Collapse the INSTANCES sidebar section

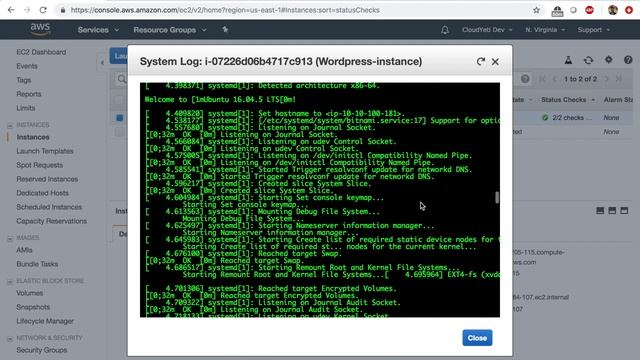(10, 125)
